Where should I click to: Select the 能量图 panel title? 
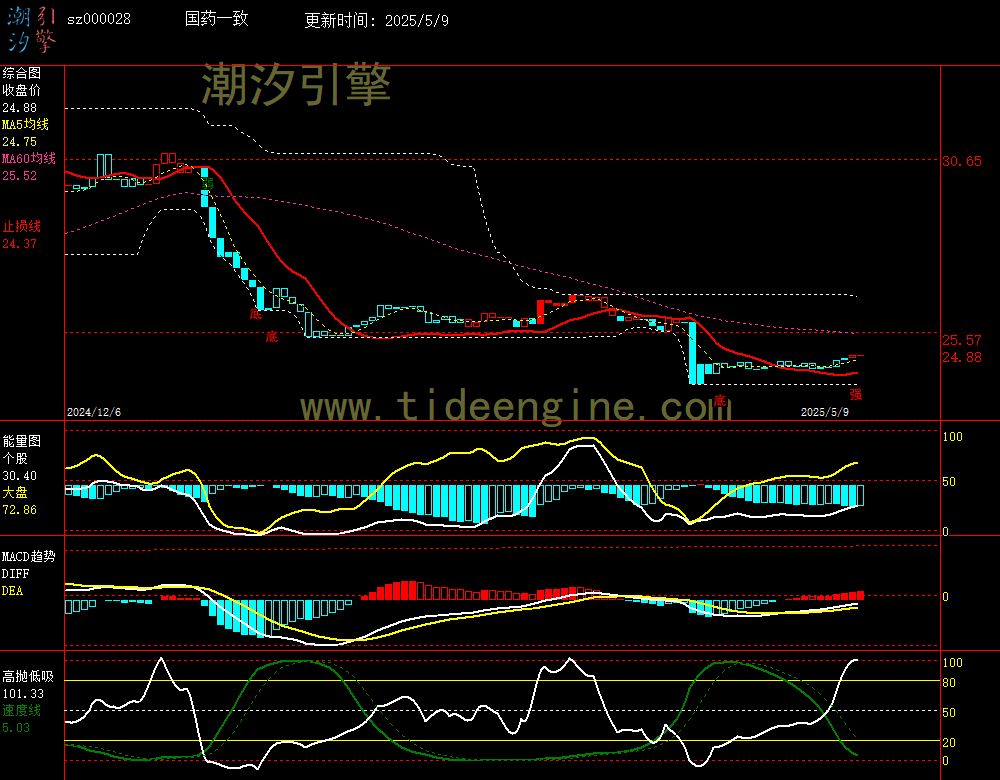click(22, 441)
